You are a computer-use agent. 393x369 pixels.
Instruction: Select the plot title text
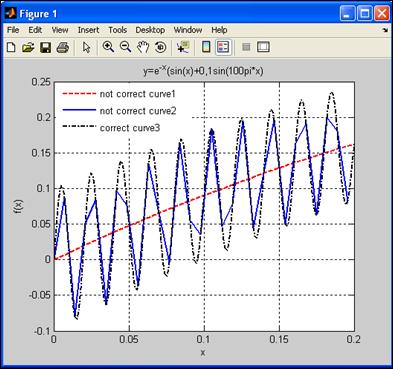203,71
